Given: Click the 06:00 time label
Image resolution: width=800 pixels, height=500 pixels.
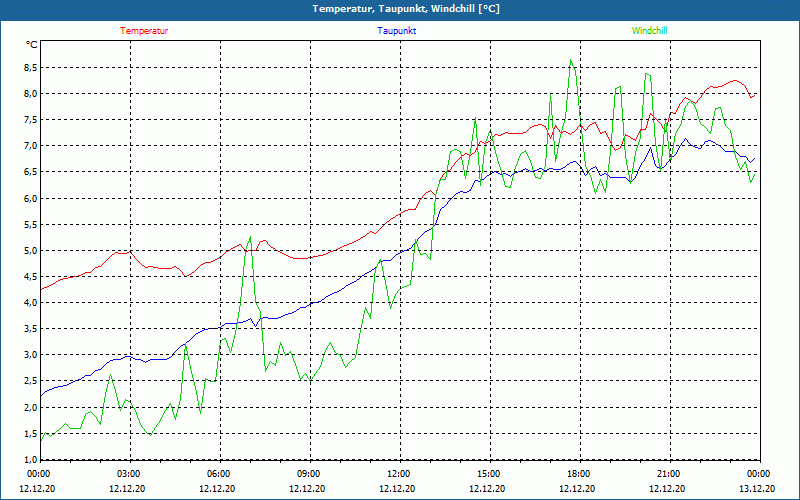Looking at the screenshot, I should click(217, 474).
